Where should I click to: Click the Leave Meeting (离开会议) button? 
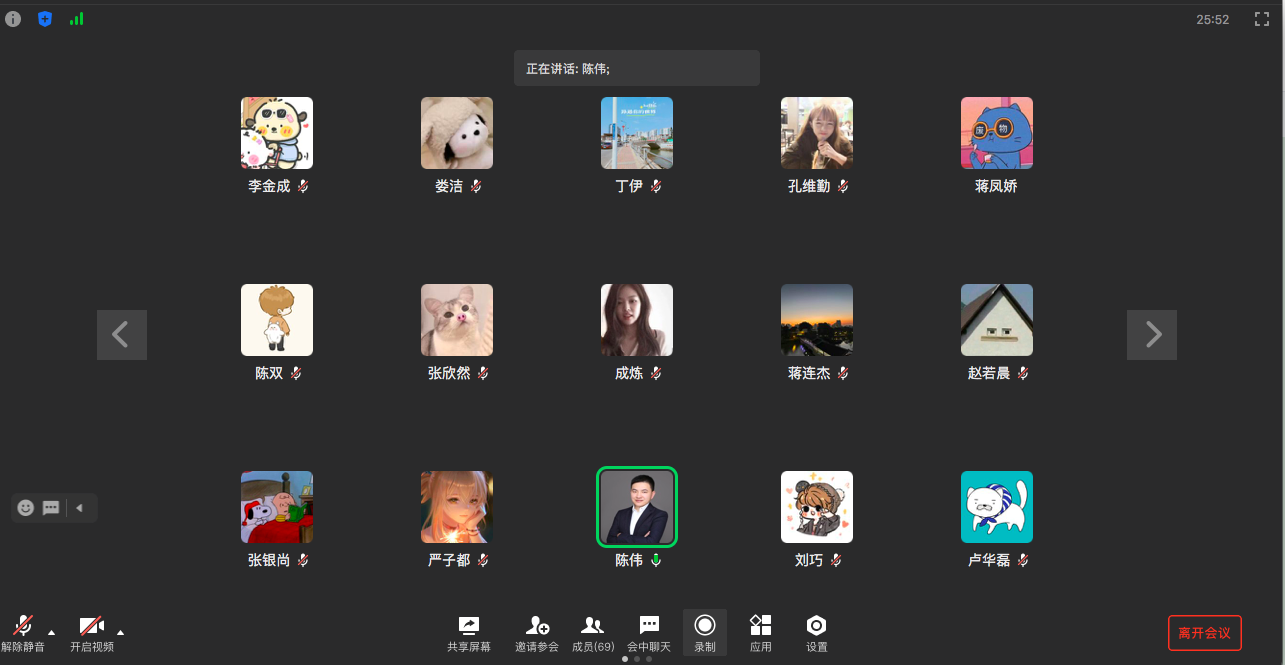pos(1204,633)
